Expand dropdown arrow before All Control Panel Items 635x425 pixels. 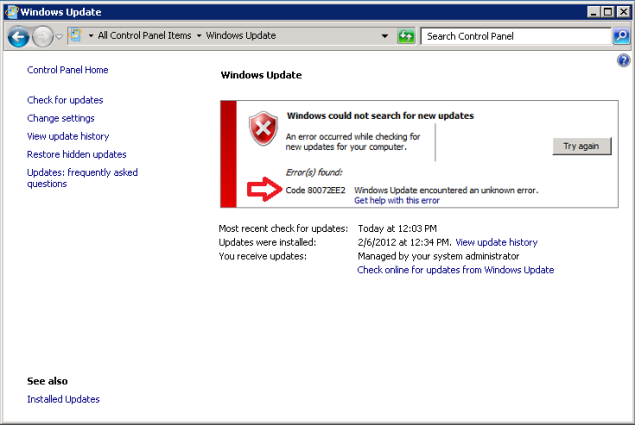(91, 36)
